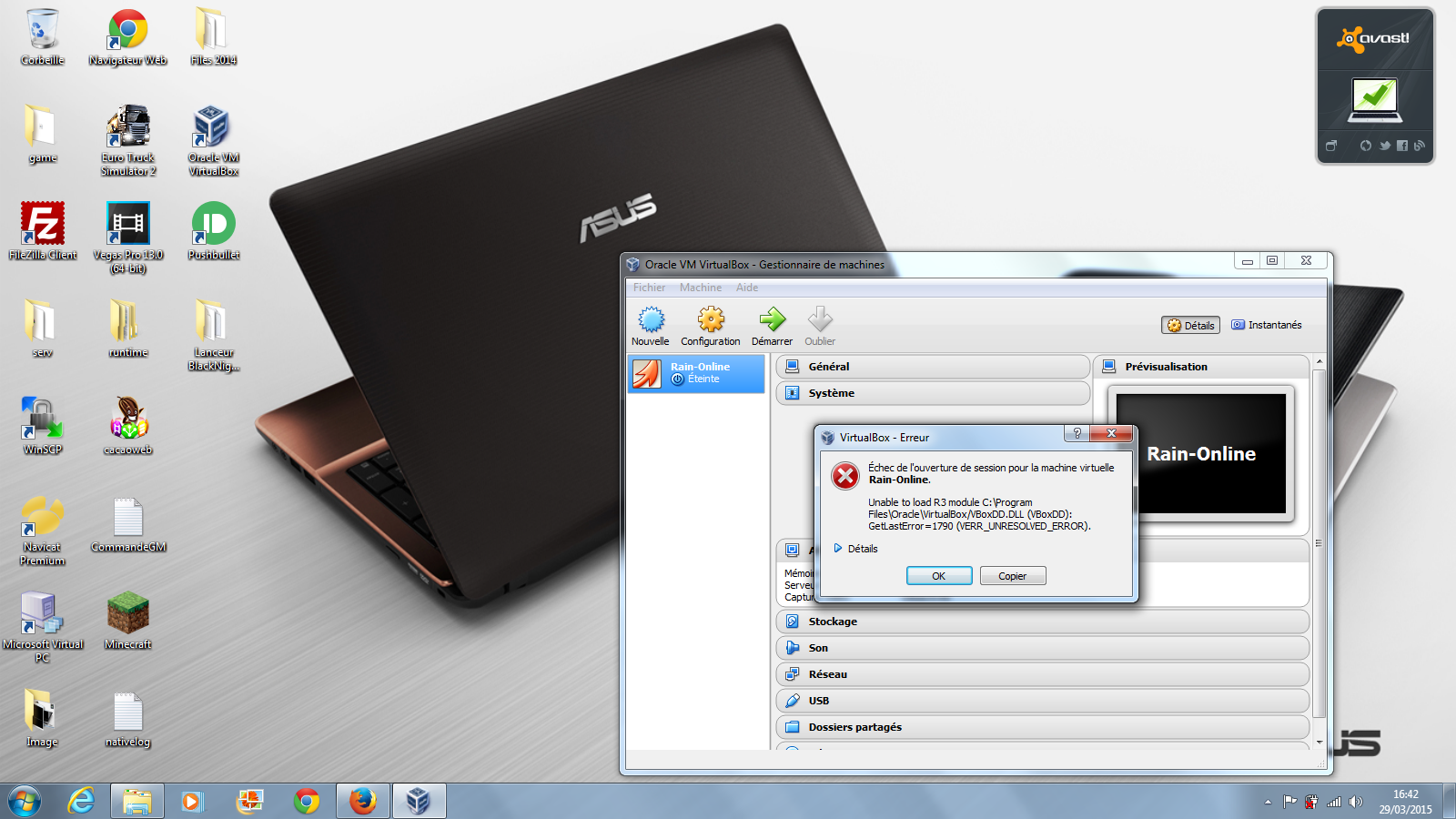This screenshot has height=819, width=1456.
Task: Click the USB section header
Action: (1042, 701)
